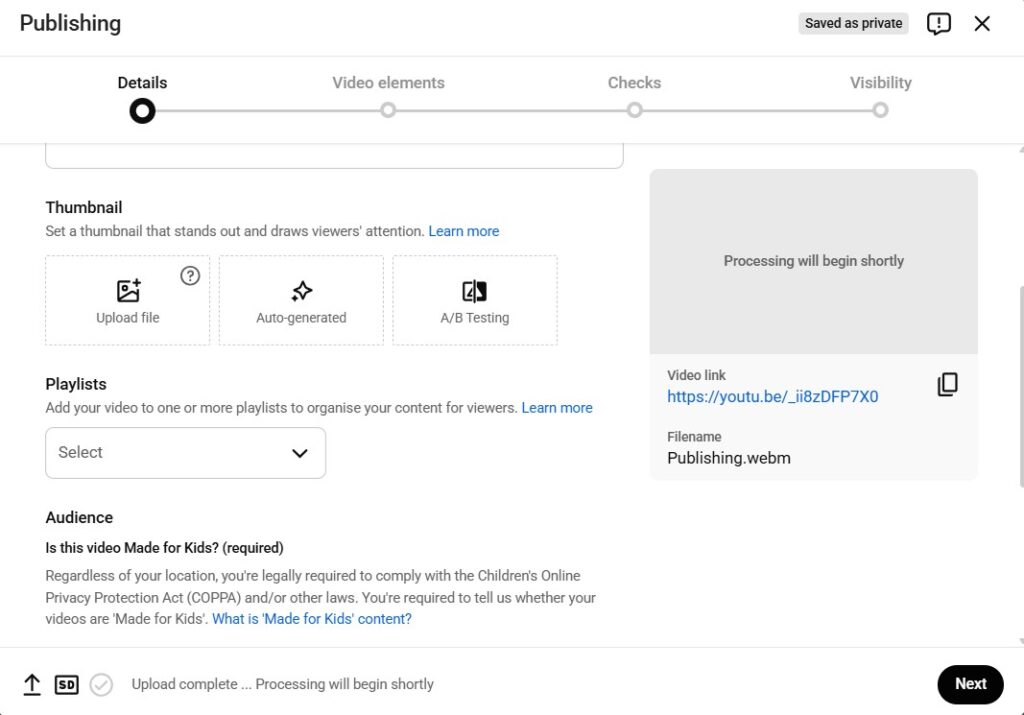Choose the Auto-generated thumbnail option
Screen dimensions: 1024x715
click(x=301, y=300)
